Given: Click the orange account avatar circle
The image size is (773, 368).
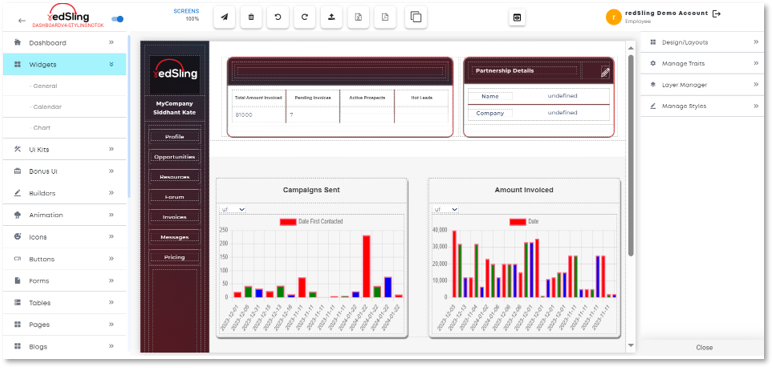Looking at the screenshot, I should (x=614, y=17).
